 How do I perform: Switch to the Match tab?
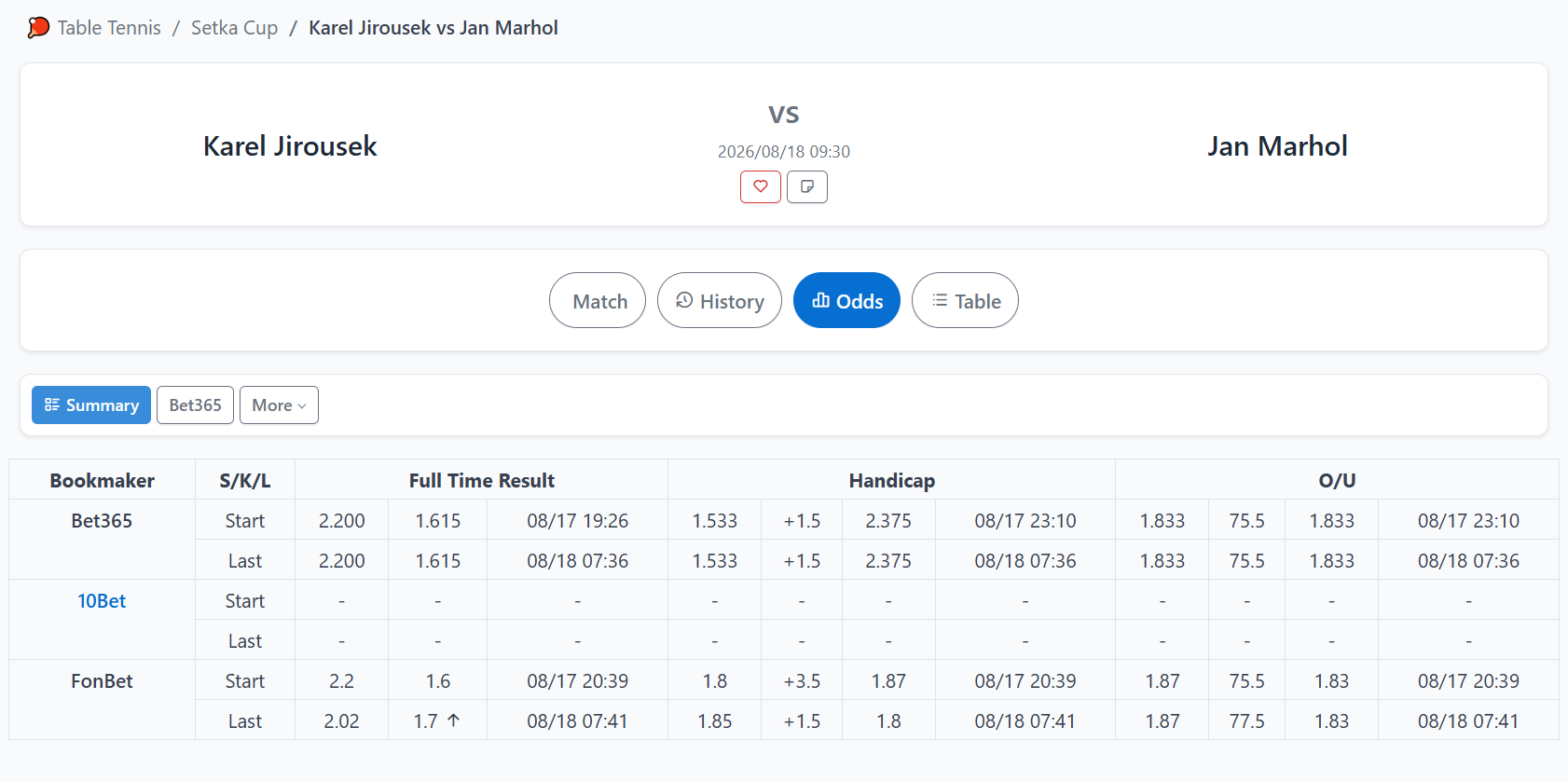pos(598,300)
